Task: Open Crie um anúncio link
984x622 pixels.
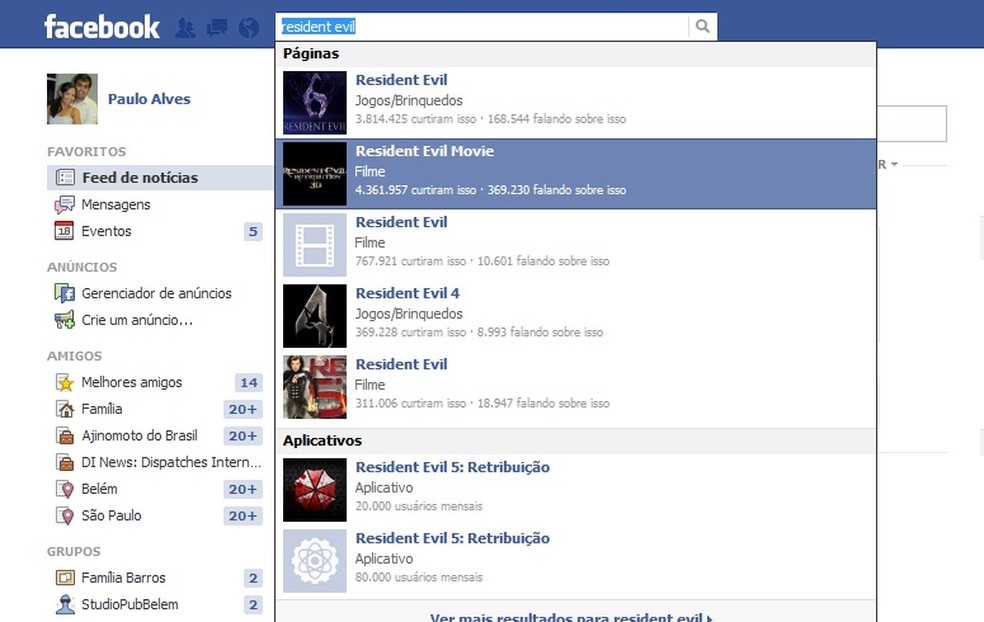Action: 137,320
